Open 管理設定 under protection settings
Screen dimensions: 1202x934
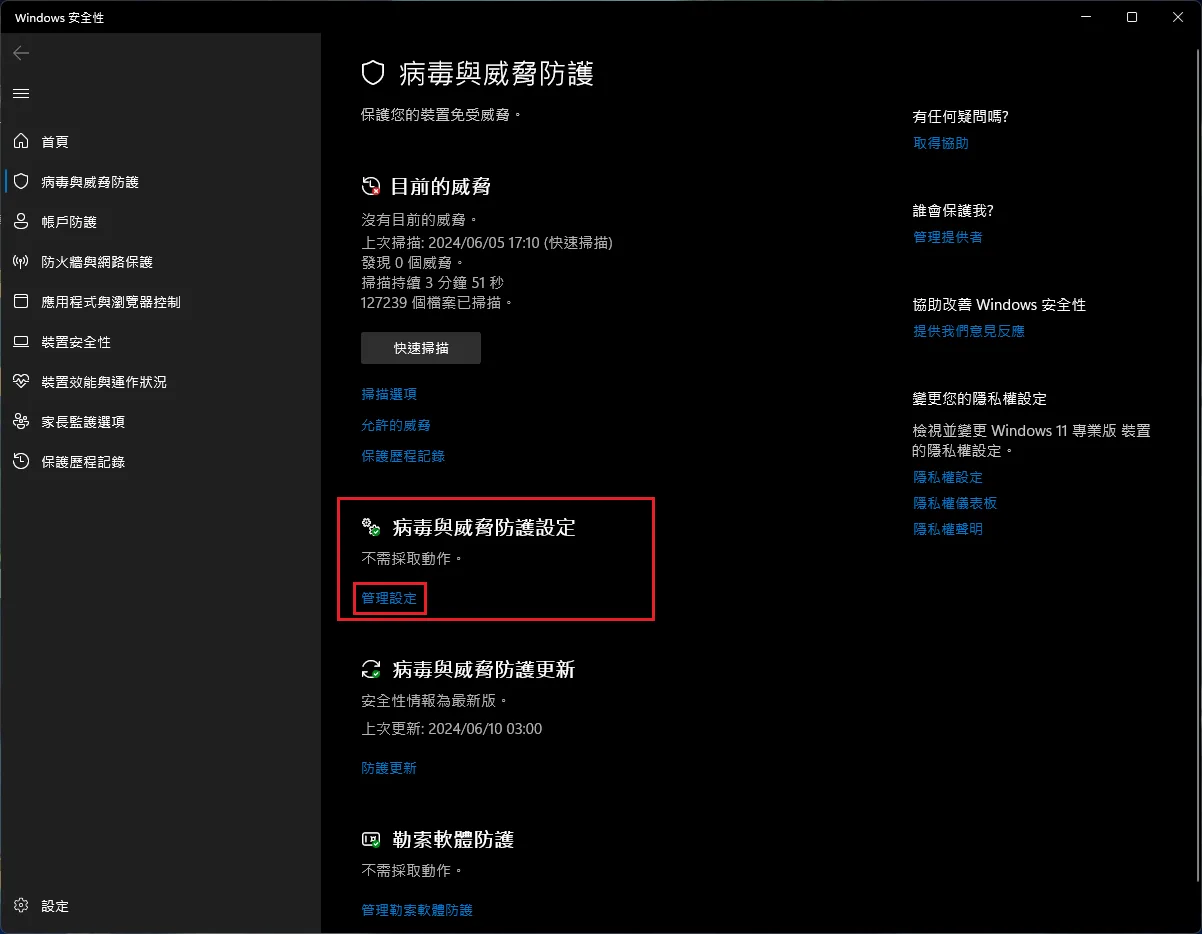point(389,598)
